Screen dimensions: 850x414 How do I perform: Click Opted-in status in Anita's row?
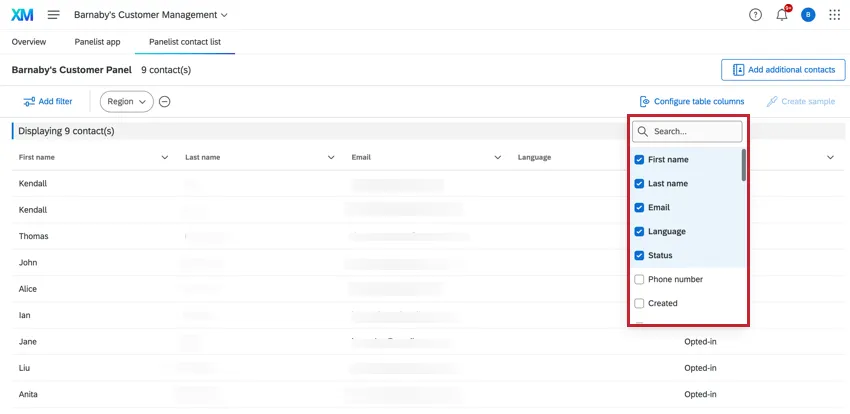point(700,394)
